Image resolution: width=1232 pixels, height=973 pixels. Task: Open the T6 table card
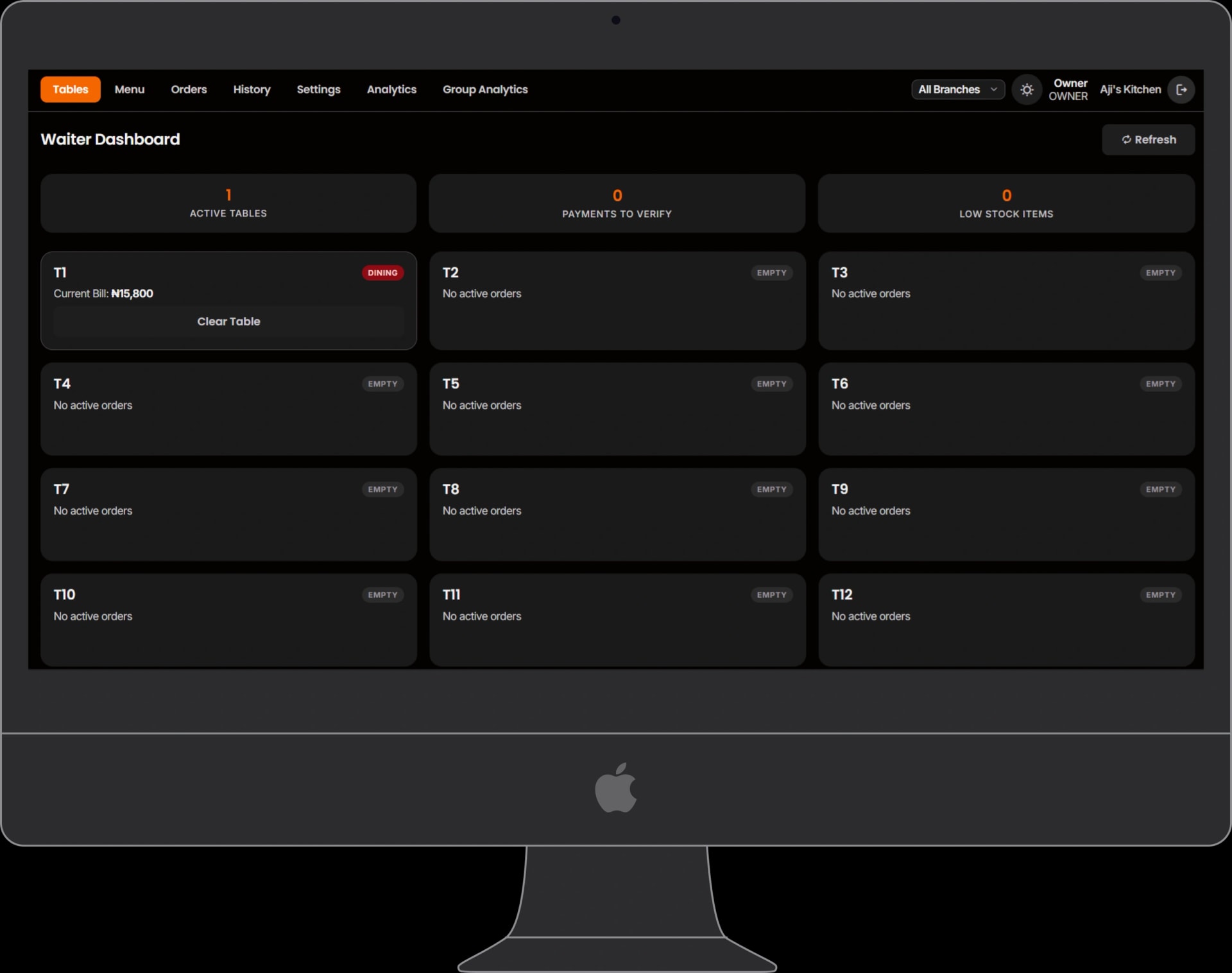[x=1006, y=409]
